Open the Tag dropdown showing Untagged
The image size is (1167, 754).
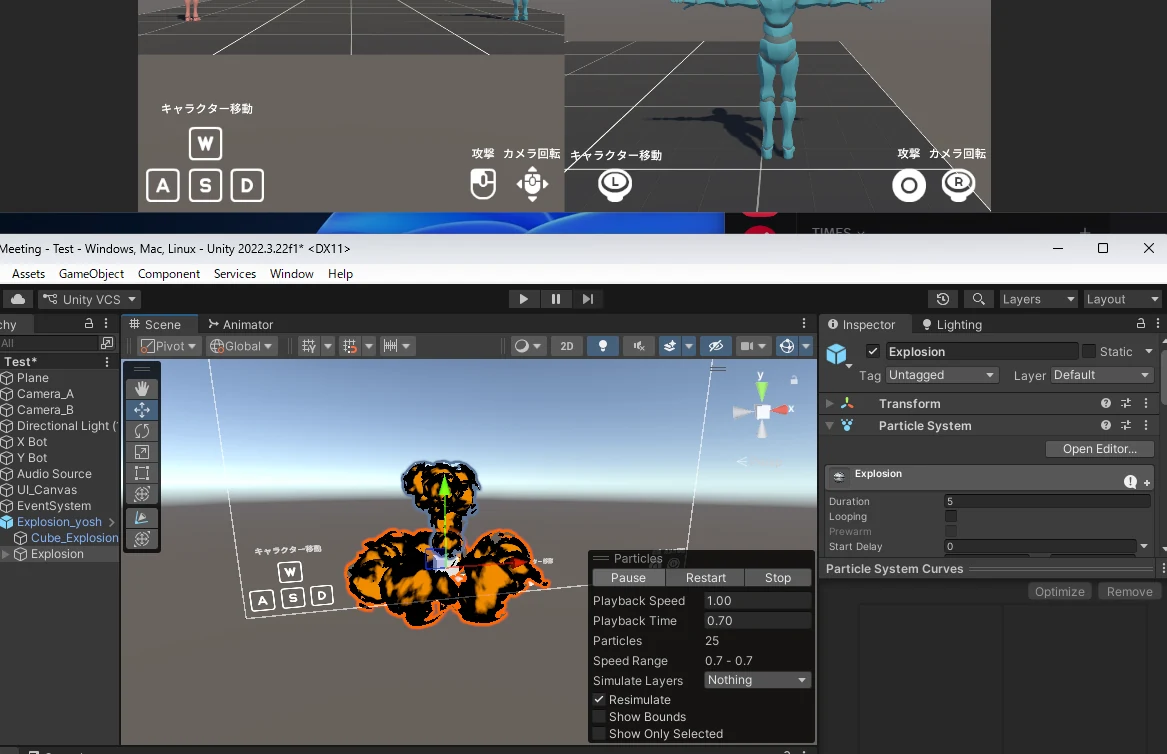(941, 375)
